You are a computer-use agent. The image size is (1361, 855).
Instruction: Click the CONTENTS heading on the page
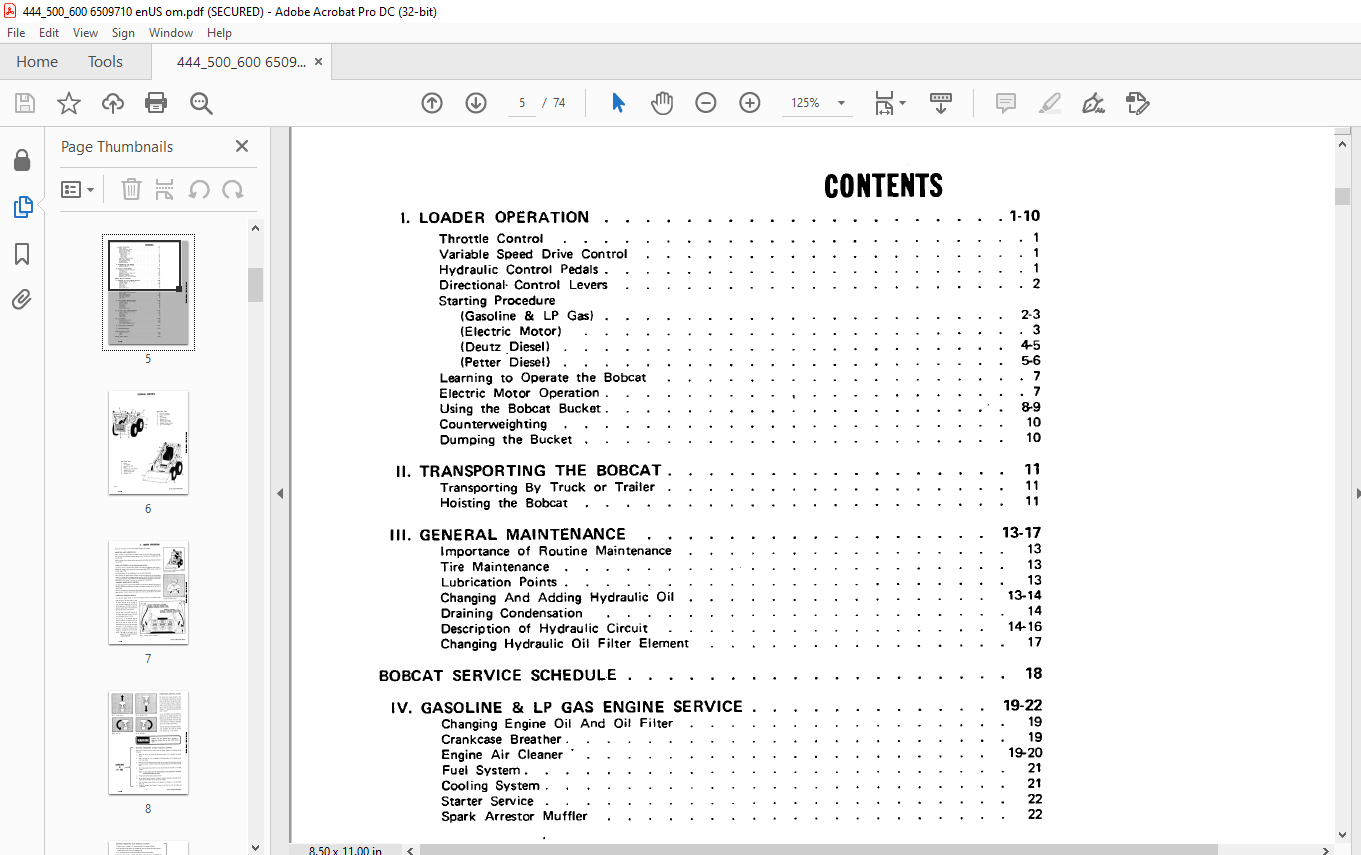click(883, 186)
